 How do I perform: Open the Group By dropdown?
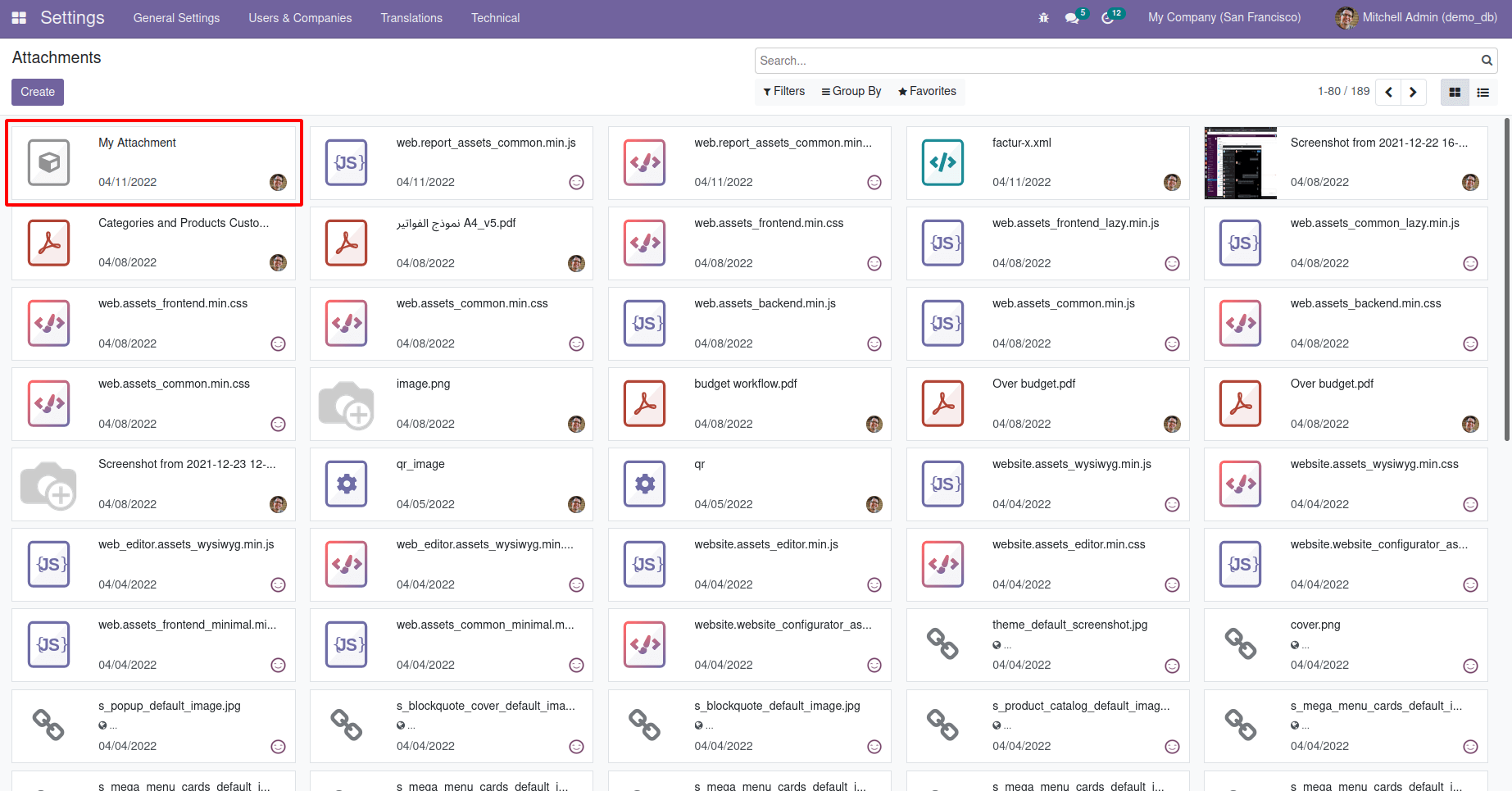[x=851, y=91]
